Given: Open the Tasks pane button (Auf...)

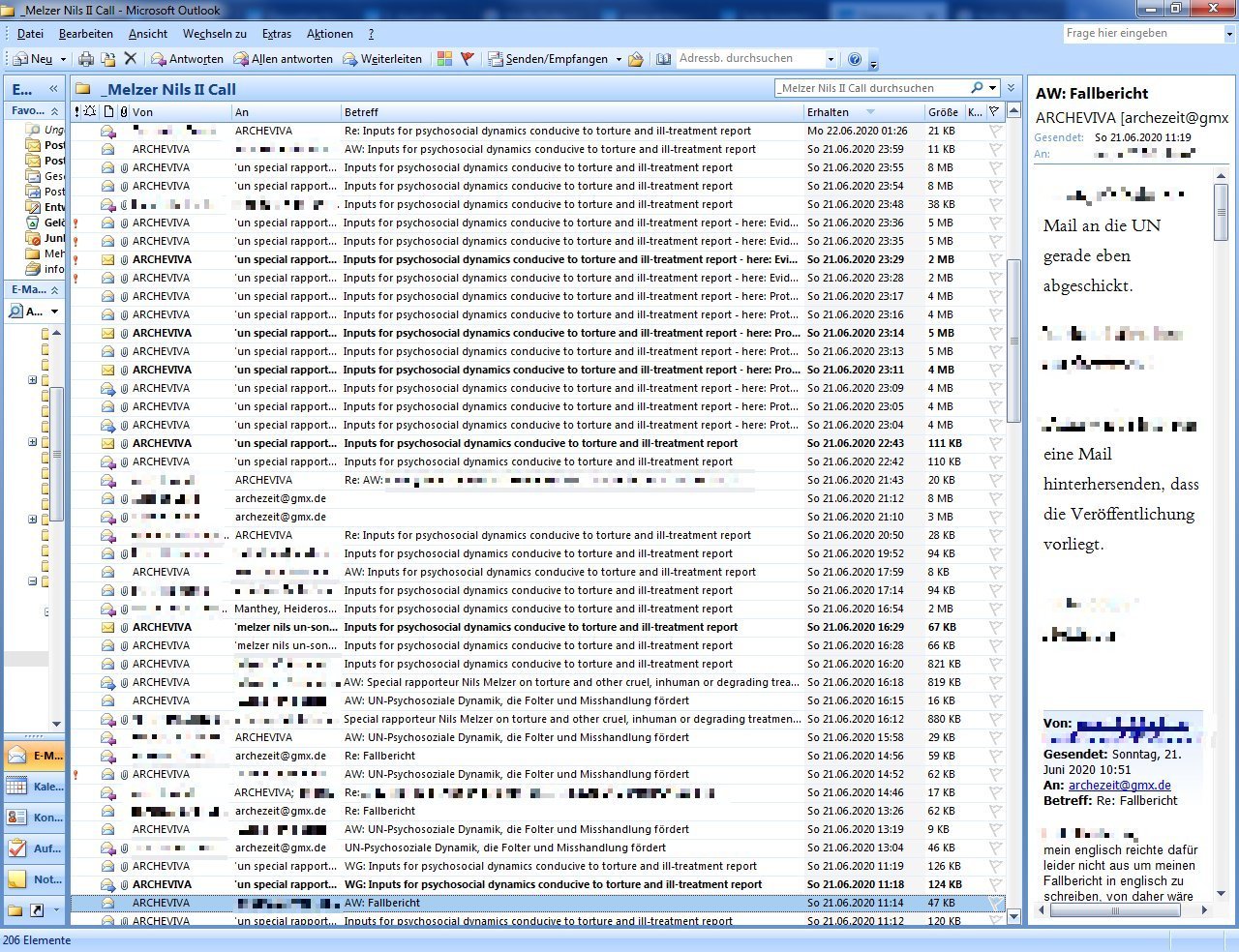Looking at the screenshot, I should tap(35, 848).
